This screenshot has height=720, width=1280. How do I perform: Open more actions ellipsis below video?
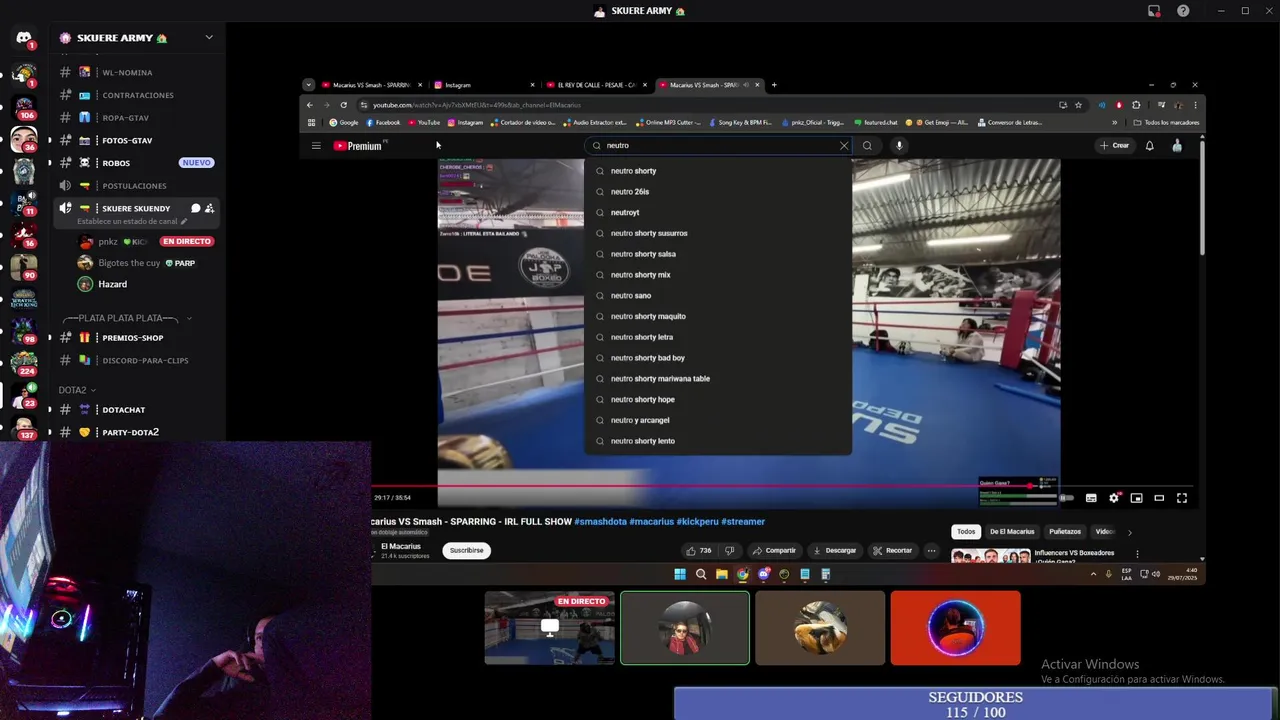click(x=931, y=550)
